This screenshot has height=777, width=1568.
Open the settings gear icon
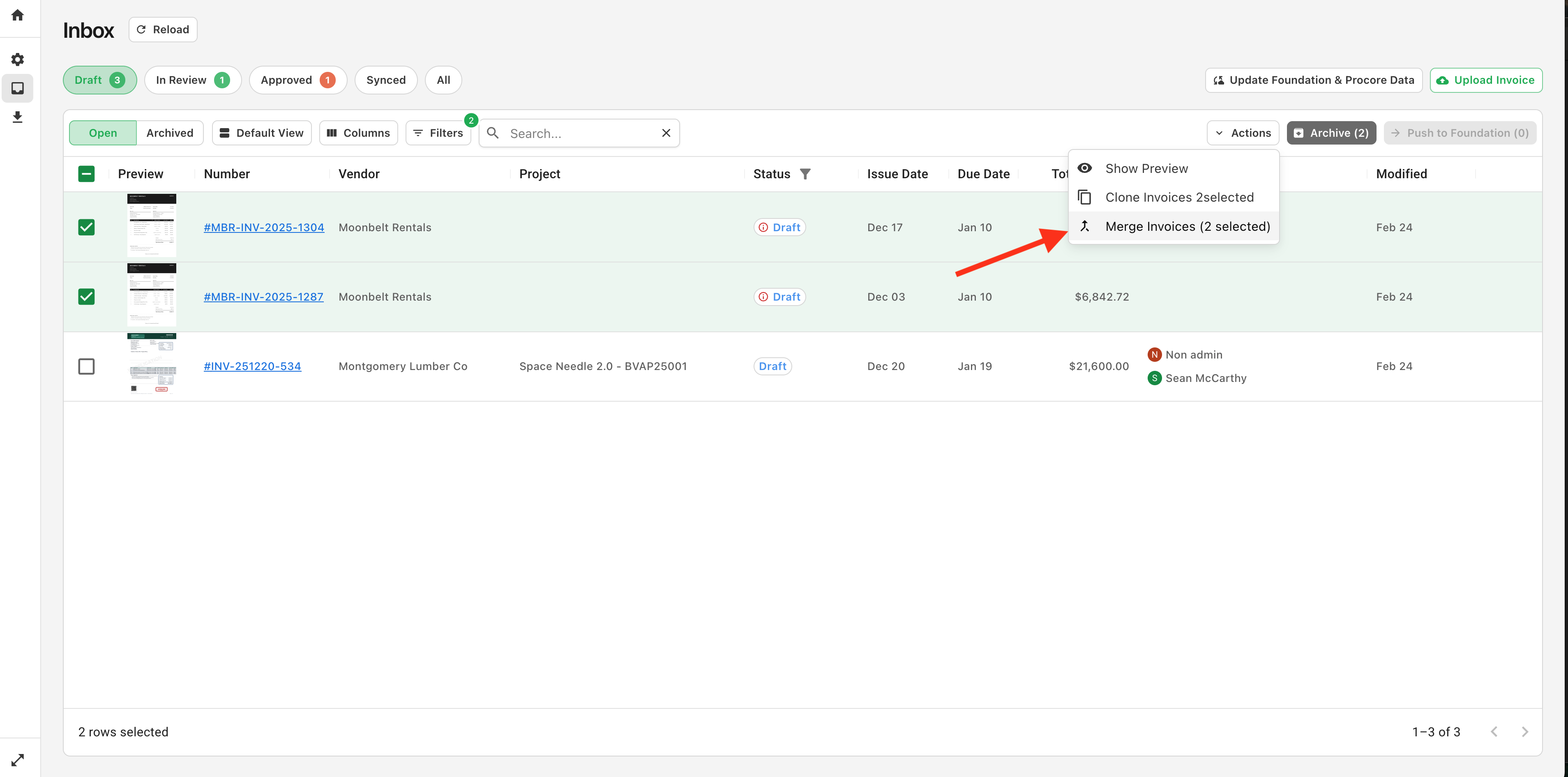(18, 60)
